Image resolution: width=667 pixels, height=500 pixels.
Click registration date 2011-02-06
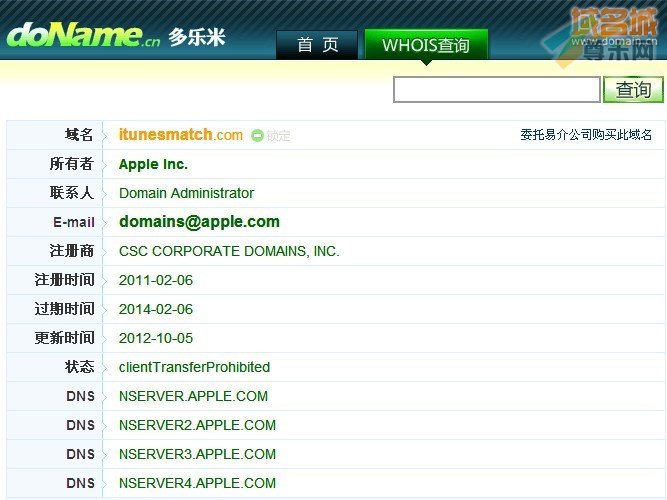pos(156,280)
